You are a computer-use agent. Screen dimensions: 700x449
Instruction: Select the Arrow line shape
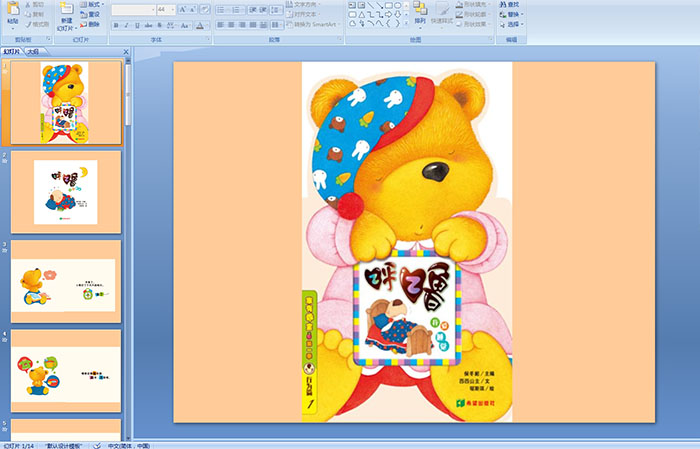coord(379,5)
